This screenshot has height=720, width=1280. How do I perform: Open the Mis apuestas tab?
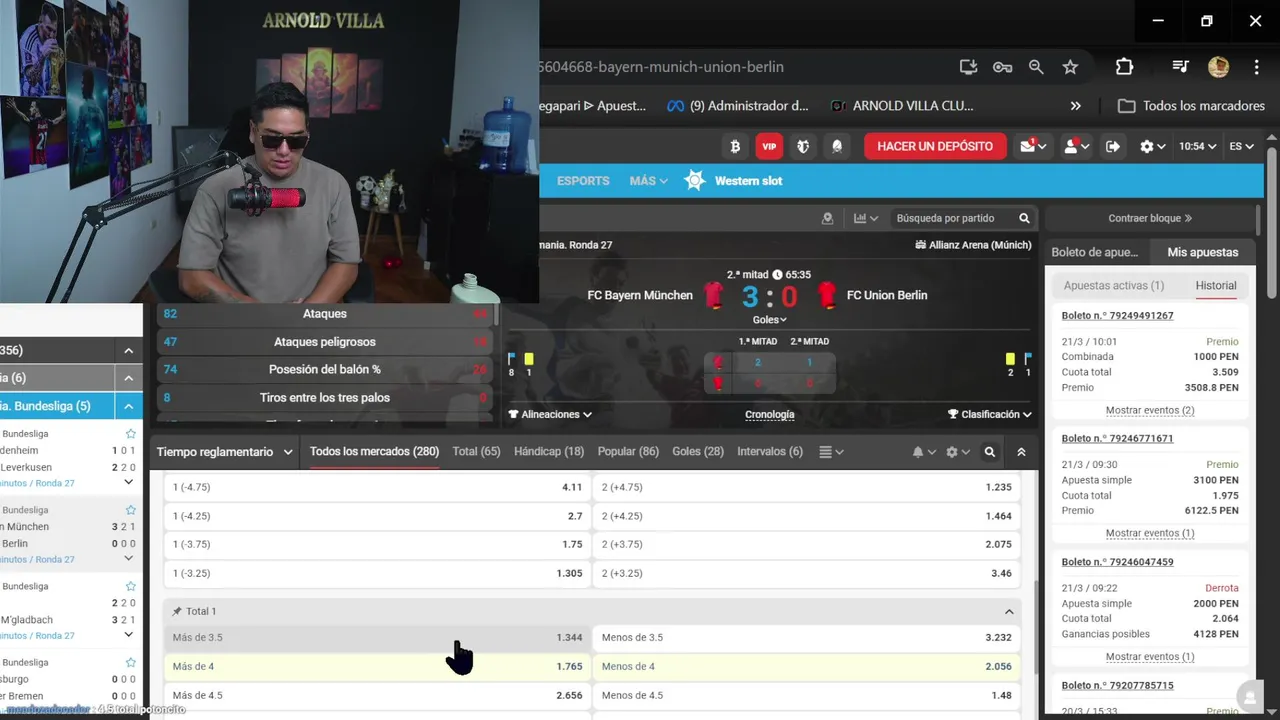tap(1203, 252)
